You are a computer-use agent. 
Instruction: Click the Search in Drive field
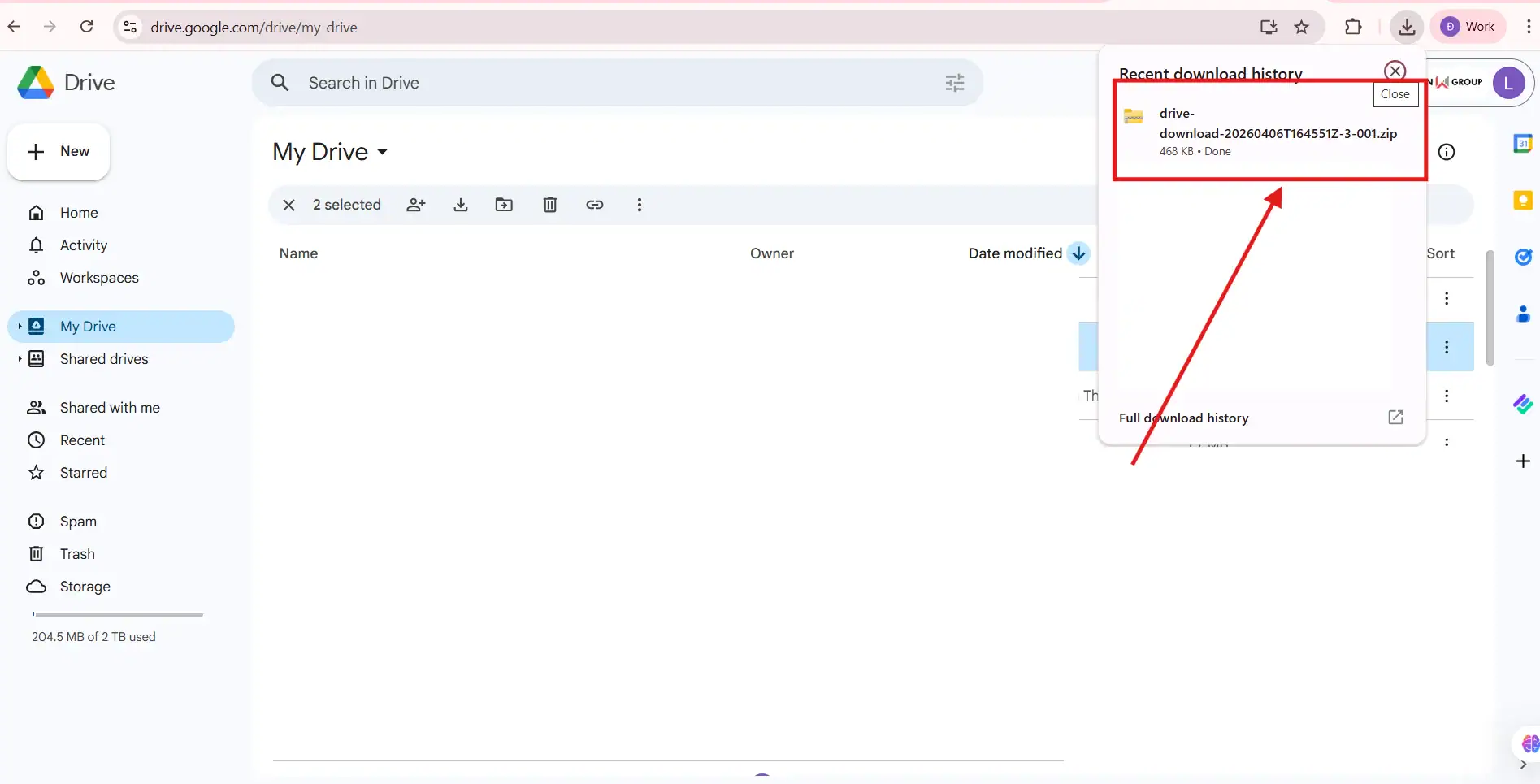click(x=569, y=82)
